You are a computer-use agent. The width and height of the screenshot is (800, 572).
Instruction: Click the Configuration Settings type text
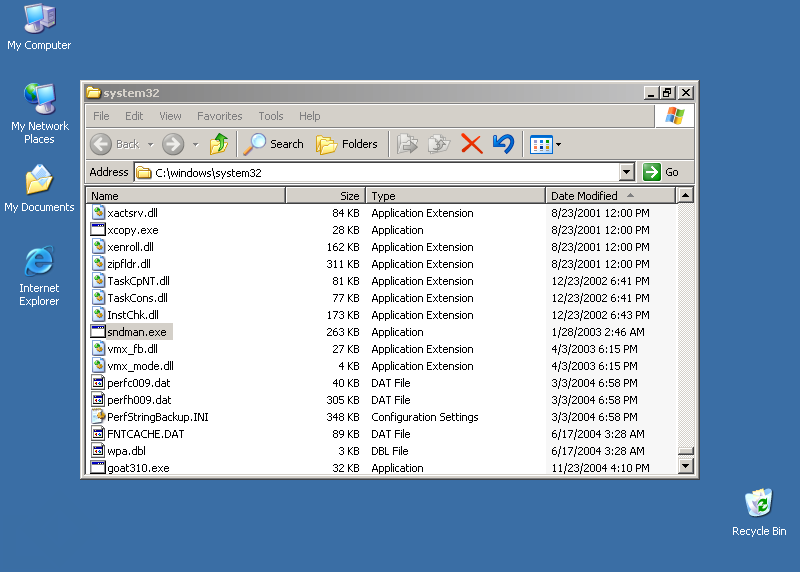click(x=425, y=417)
